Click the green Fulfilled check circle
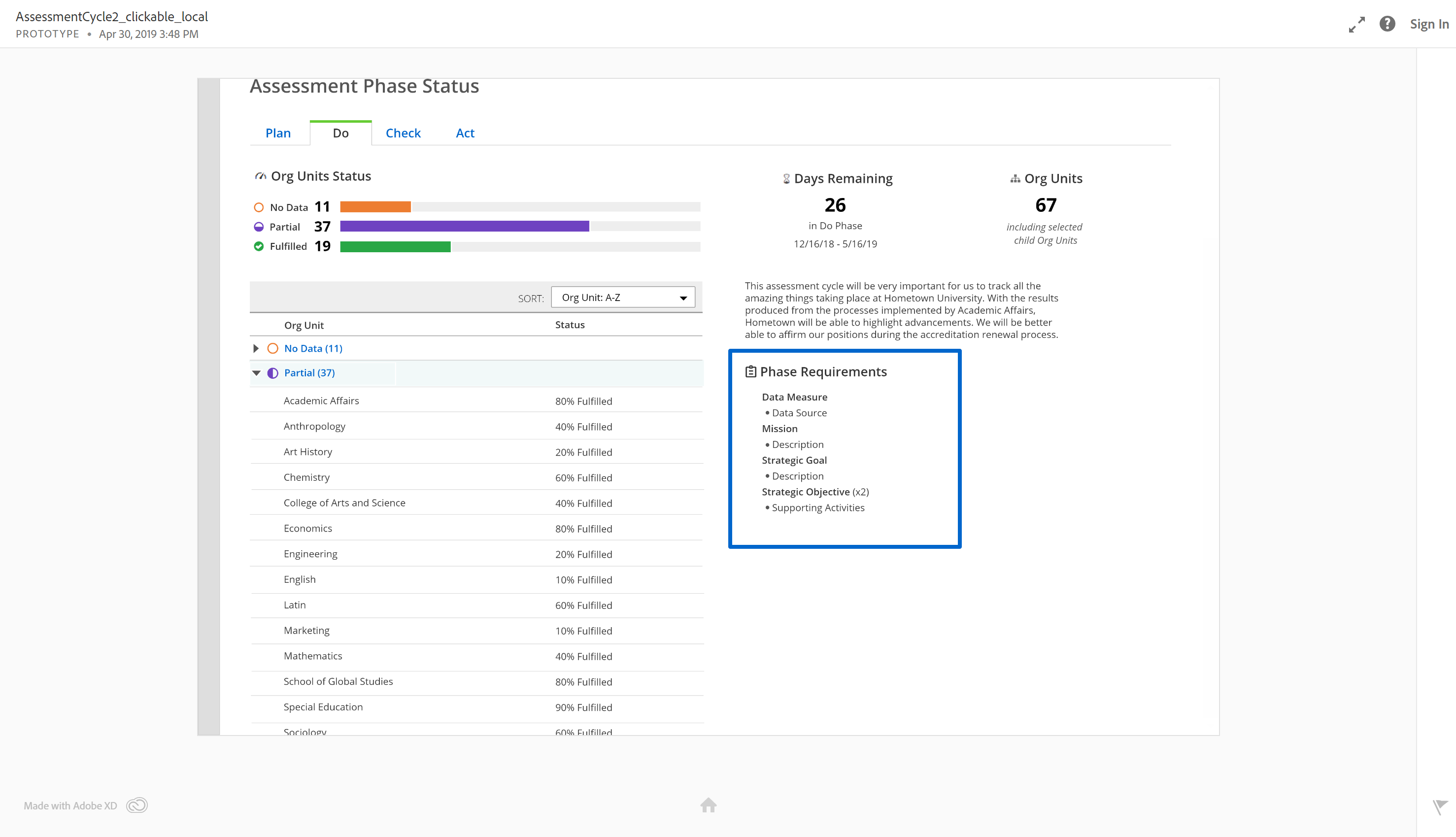Viewport: 1456px width, 837px height. [259, 247]
